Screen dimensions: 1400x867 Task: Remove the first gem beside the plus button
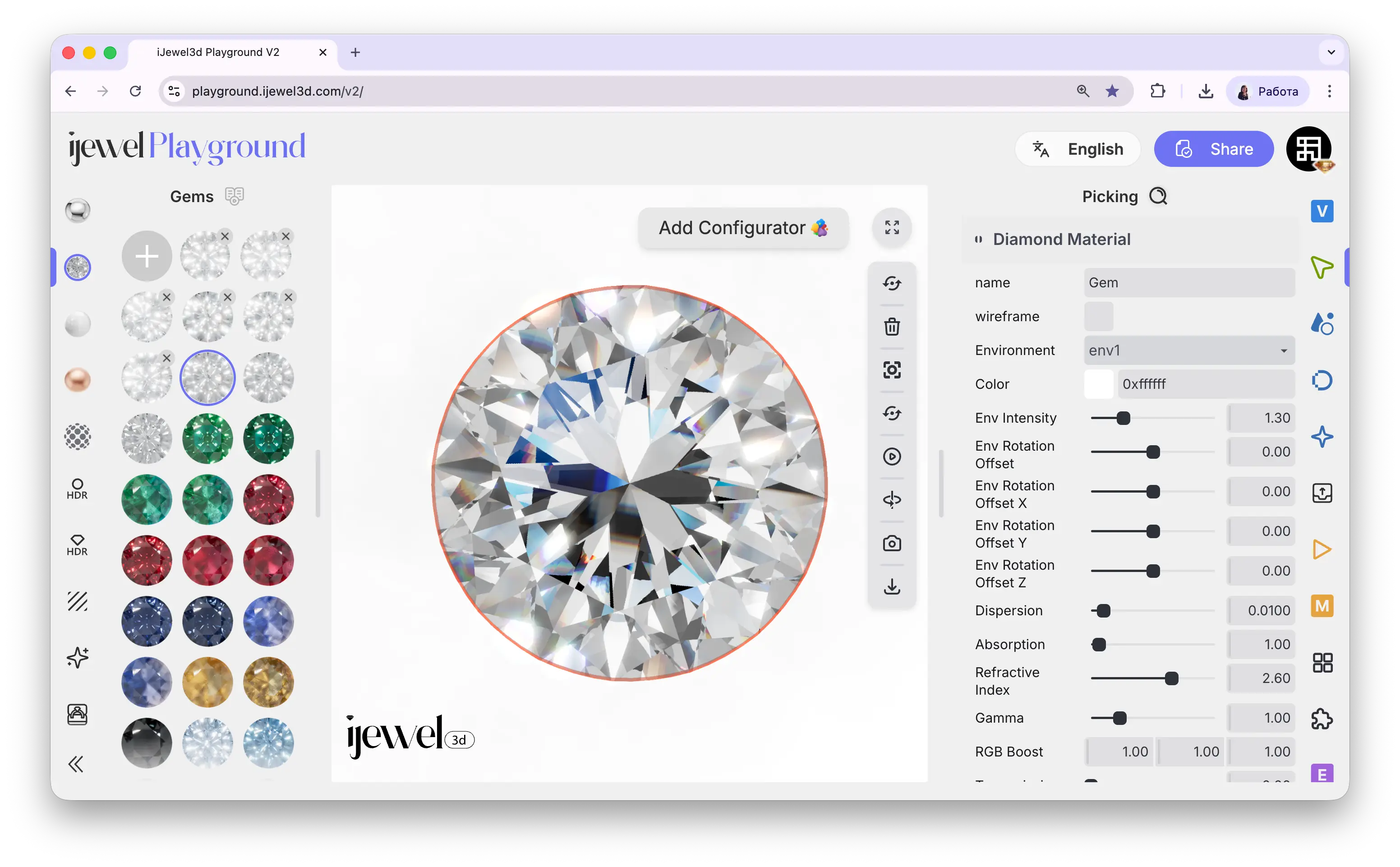point(226,236)
